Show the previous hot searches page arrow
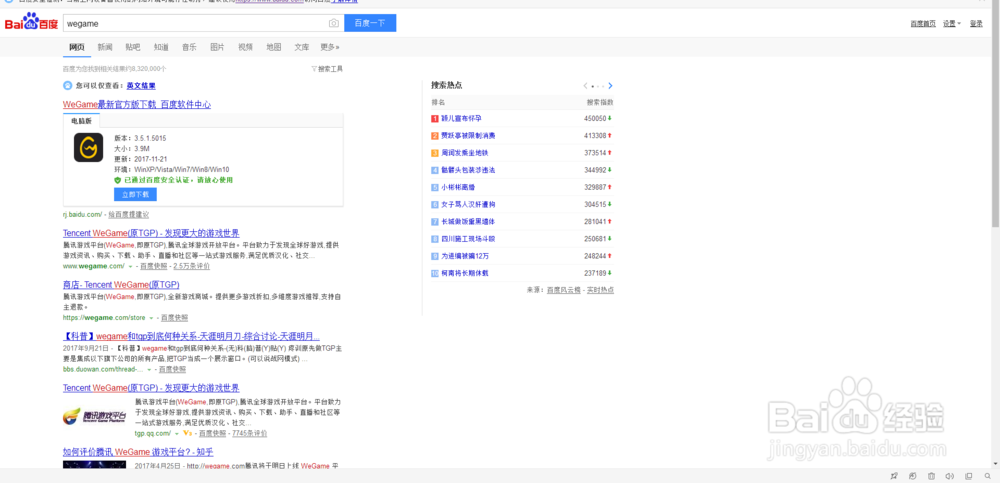This screenshot has width=1000, height=483. 585,85
